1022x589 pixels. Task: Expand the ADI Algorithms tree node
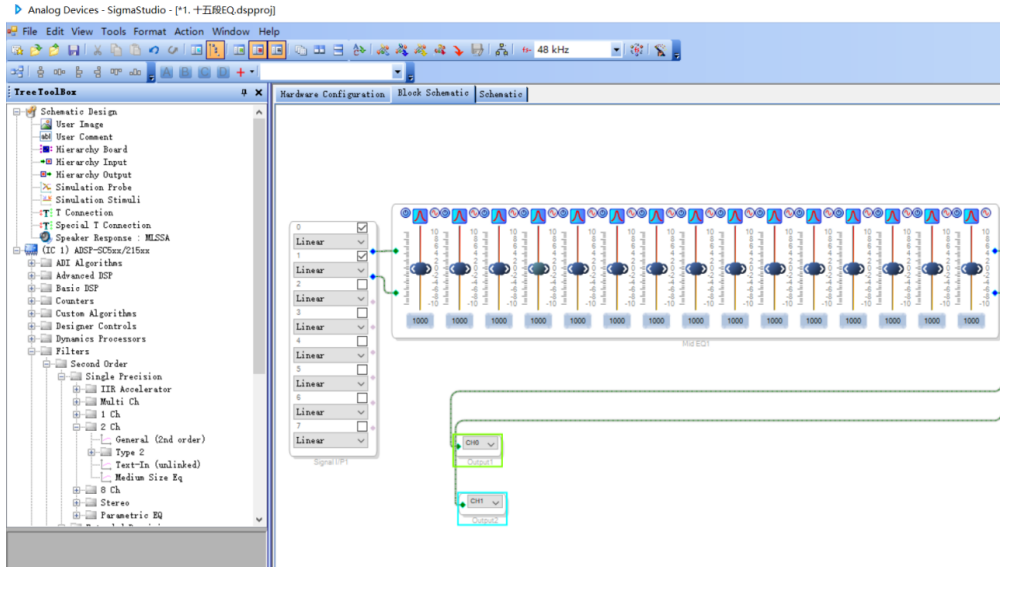31,263
